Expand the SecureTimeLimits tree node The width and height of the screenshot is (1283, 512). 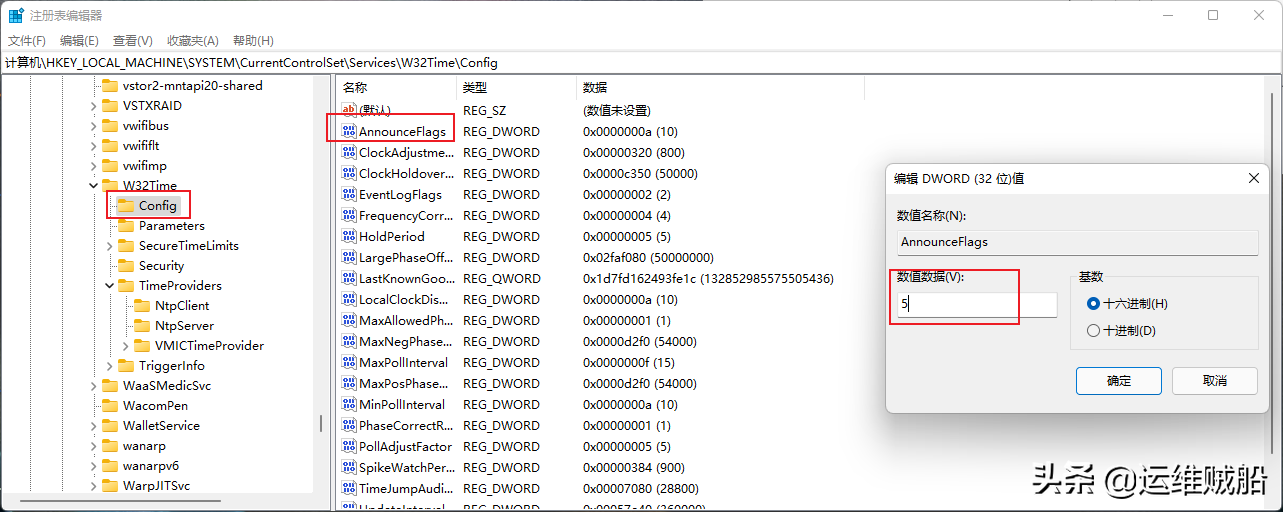(x=109, y=246)
